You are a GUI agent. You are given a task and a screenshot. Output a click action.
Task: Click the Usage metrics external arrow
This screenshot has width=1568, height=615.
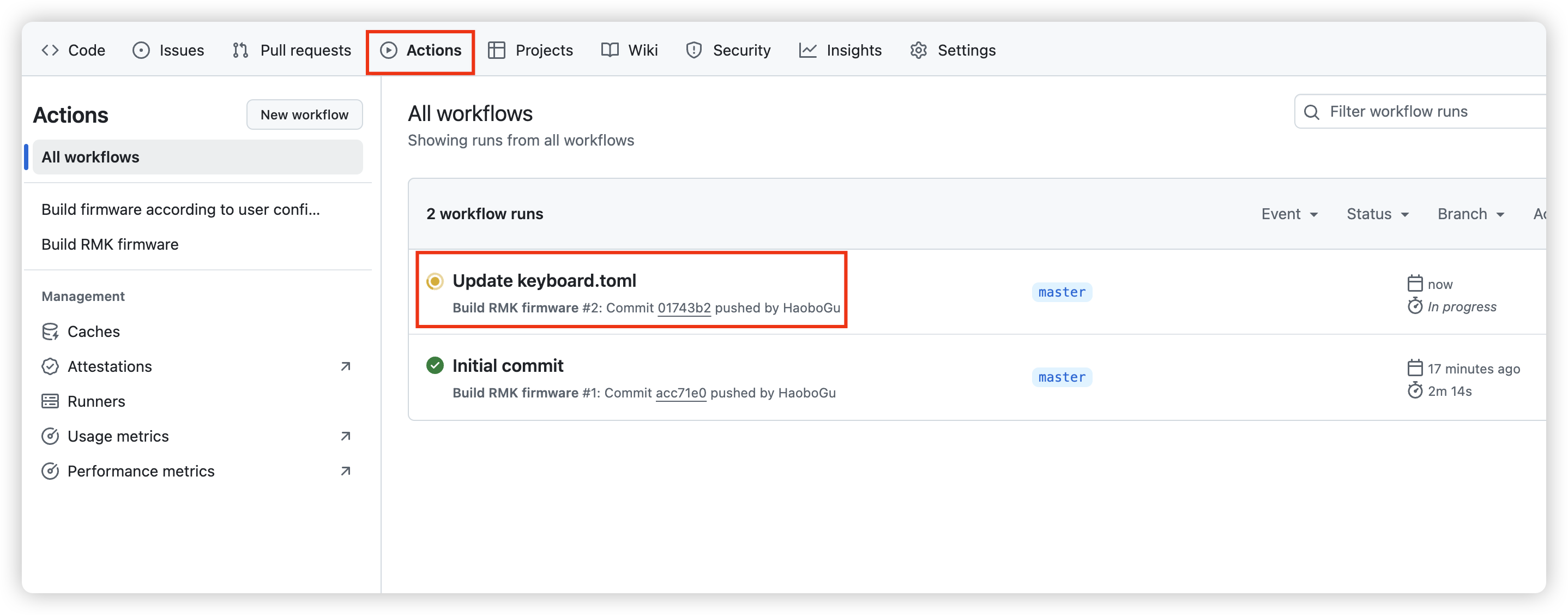345,436
